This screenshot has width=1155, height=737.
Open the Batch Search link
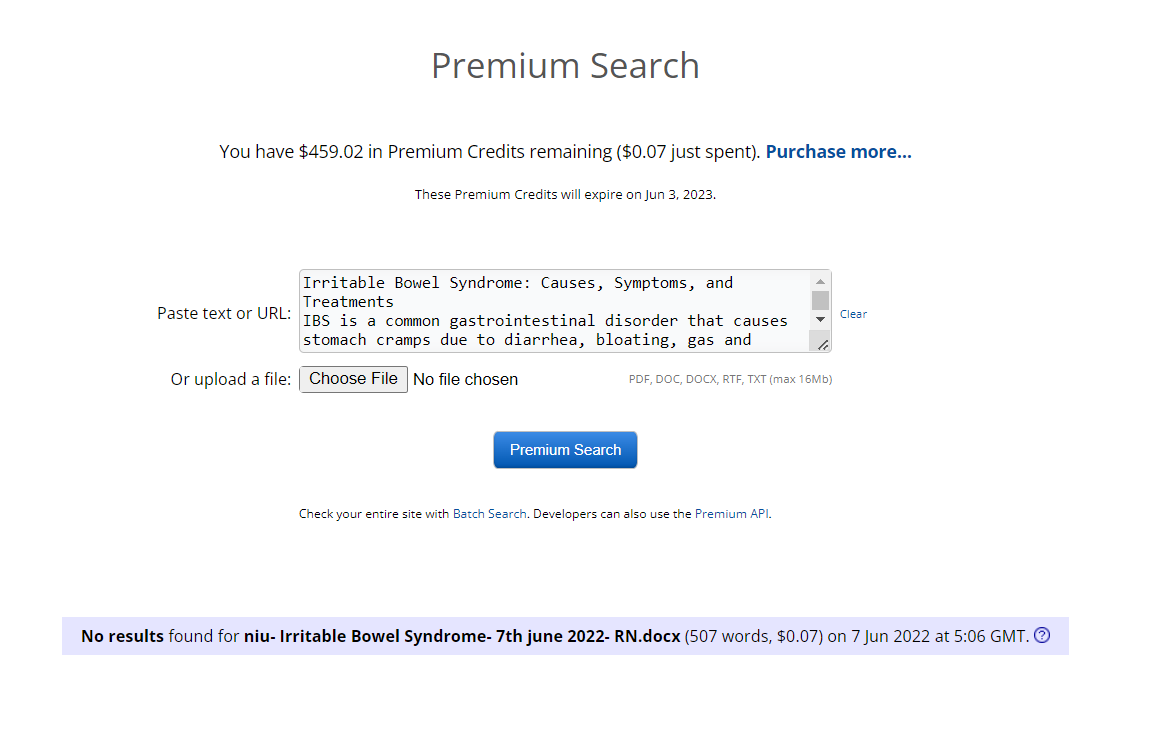tap(489, 514)
